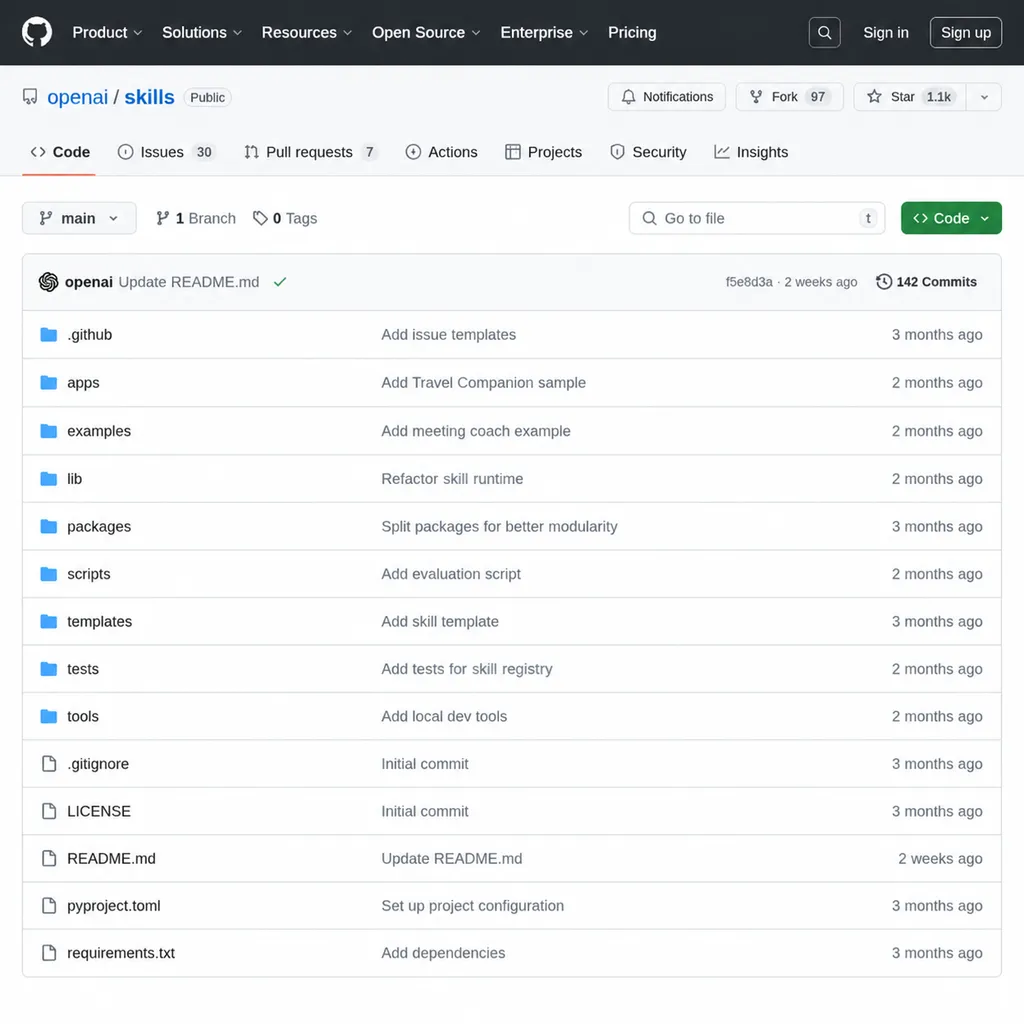
Task: Expand the Enterprise menu
Action: (x=544, y=33)
